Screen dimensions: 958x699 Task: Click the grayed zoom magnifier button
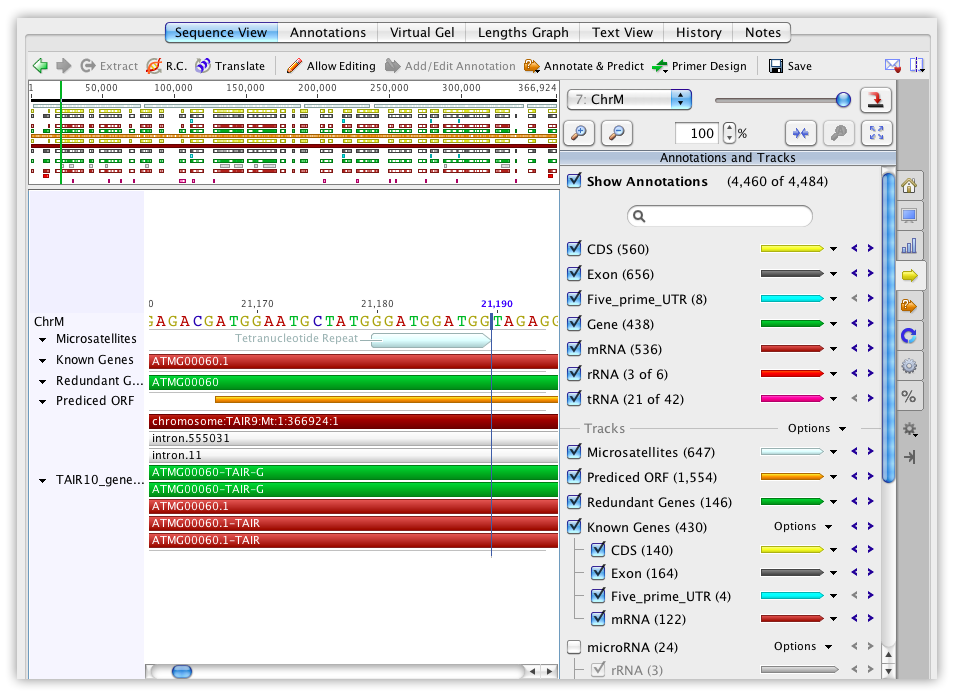839,133
